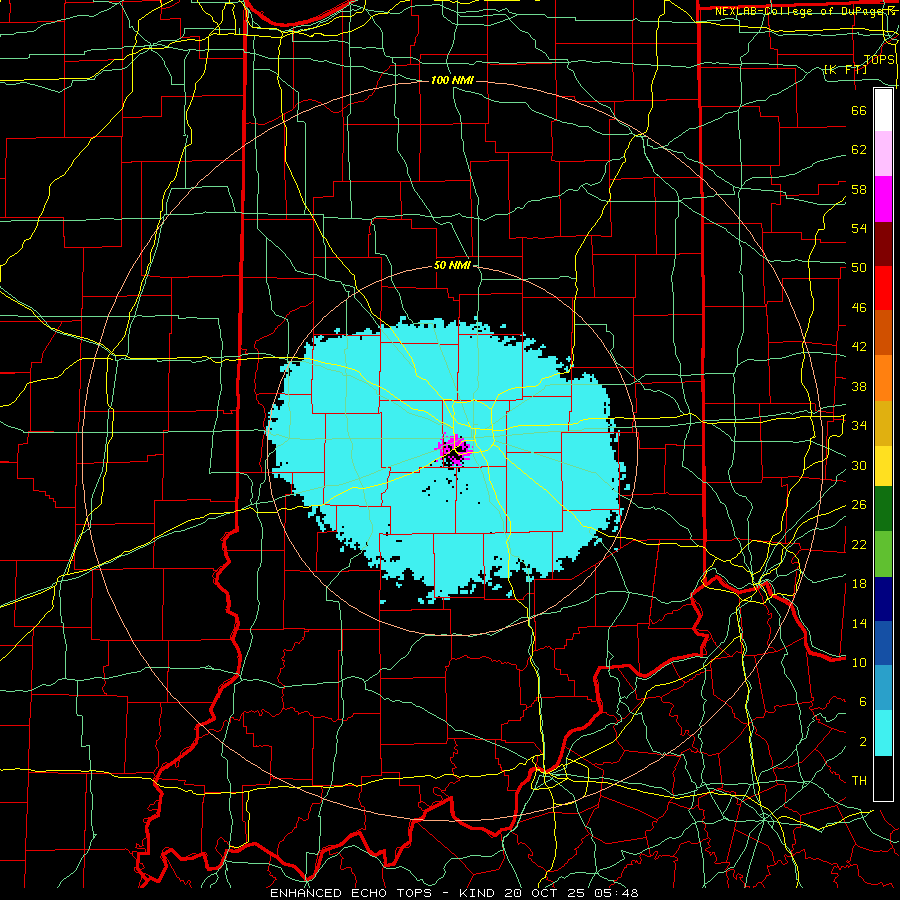Click the legend value '66'
The height and width of the screenshot is (900, 900).
[859, 110]
